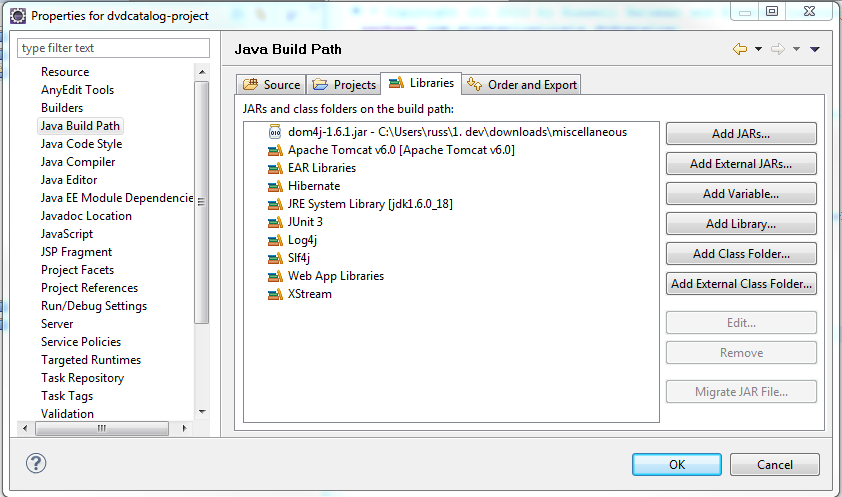
Task: Open Service Policies page
Action: pyautogui.click(x=81, y=342)
